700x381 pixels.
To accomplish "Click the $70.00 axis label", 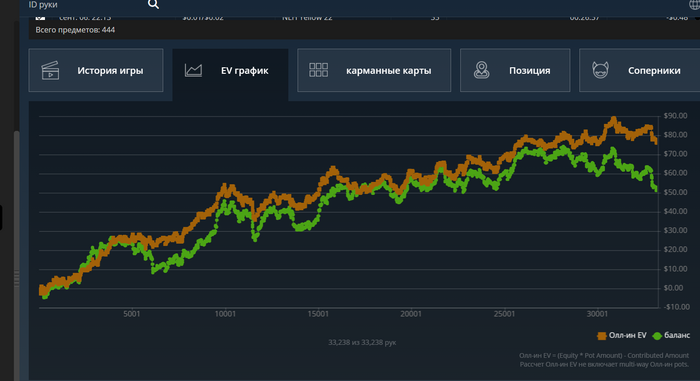I will (675, 154).
